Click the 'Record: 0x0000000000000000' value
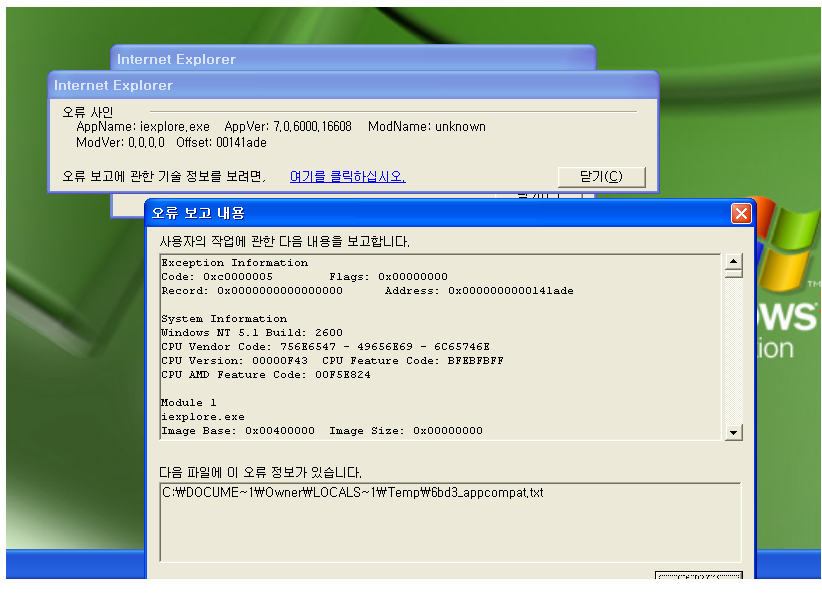The height and width of the screenshot is (595, 822). coord(252,291)
